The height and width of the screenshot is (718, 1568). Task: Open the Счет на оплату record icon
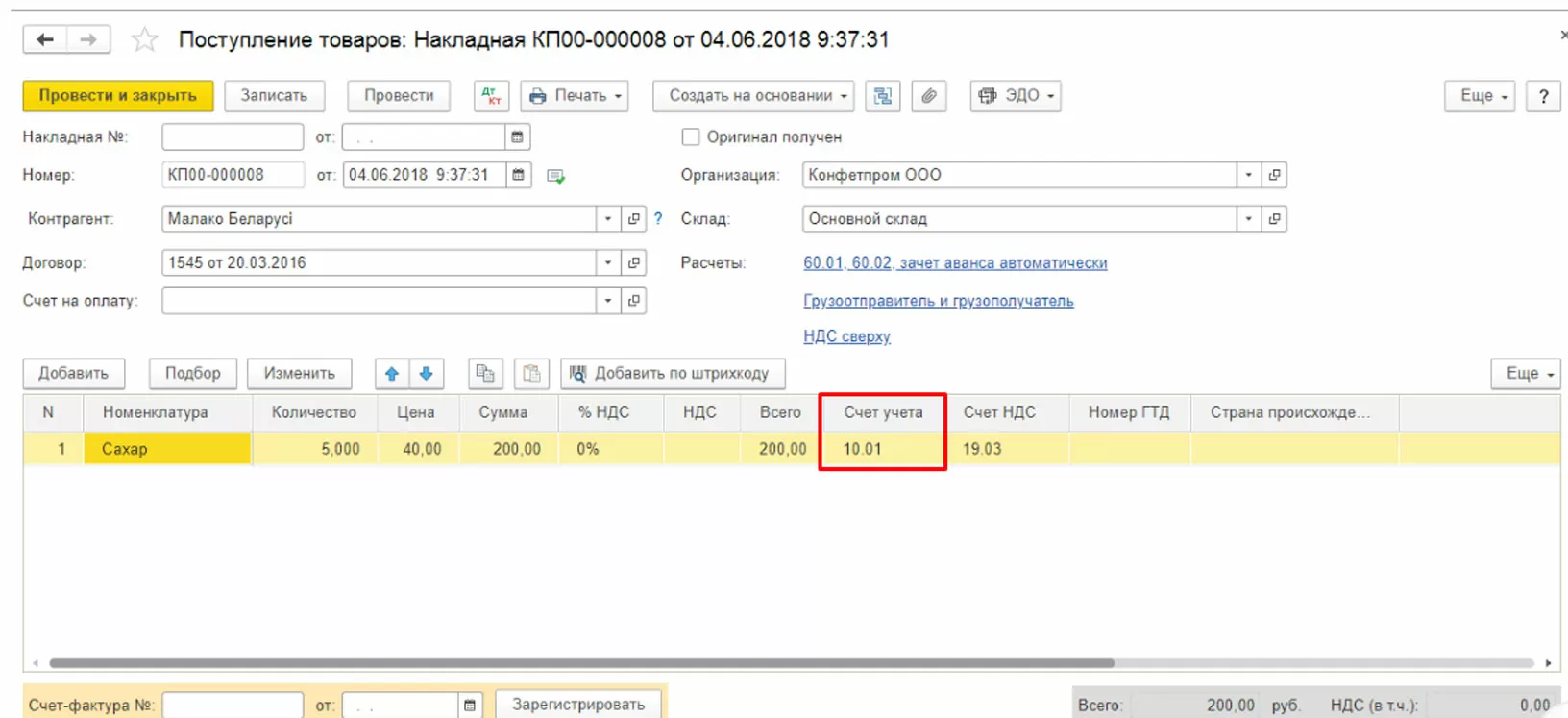coord(633,301)
